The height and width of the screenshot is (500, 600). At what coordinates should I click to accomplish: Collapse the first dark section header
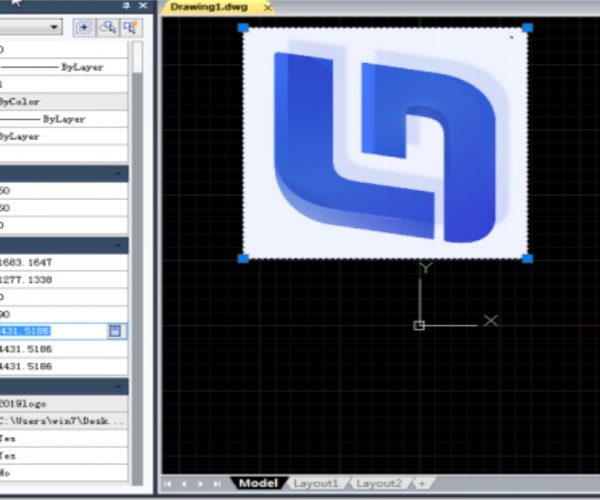click(x=118, y=174)
